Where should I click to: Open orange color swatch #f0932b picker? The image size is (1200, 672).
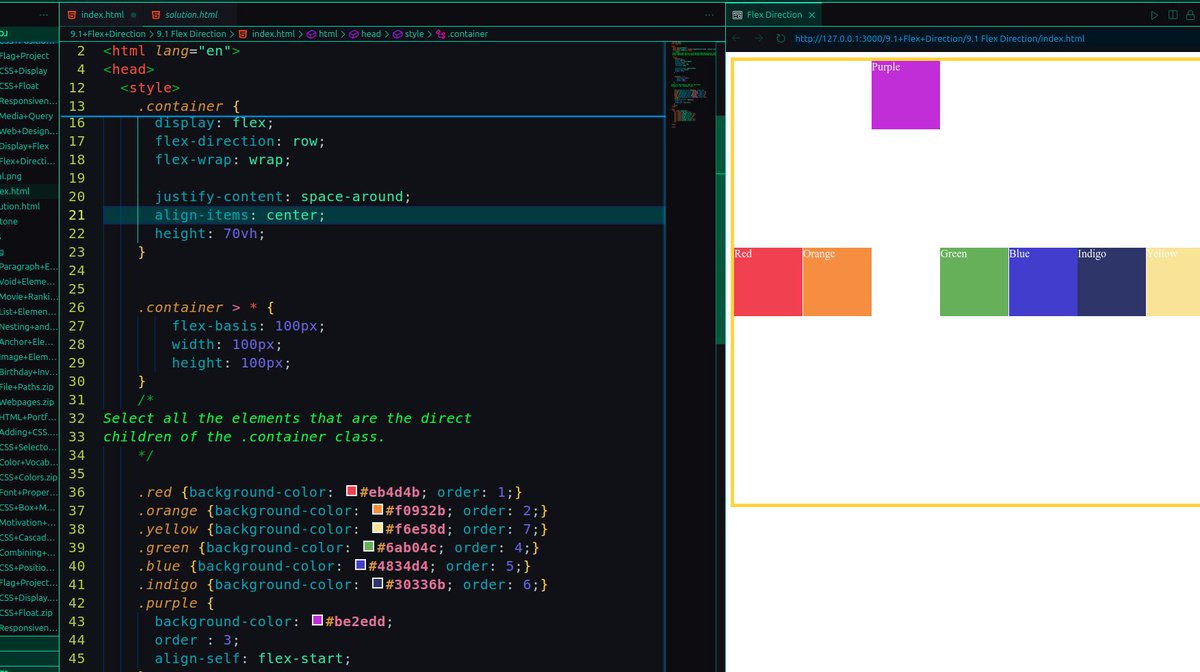point(377,510)
